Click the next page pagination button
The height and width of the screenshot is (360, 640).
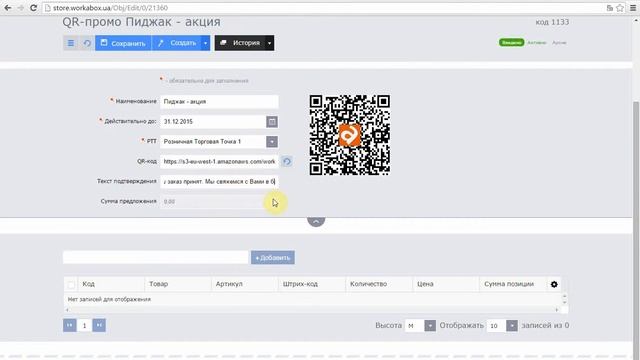point(99,325)
